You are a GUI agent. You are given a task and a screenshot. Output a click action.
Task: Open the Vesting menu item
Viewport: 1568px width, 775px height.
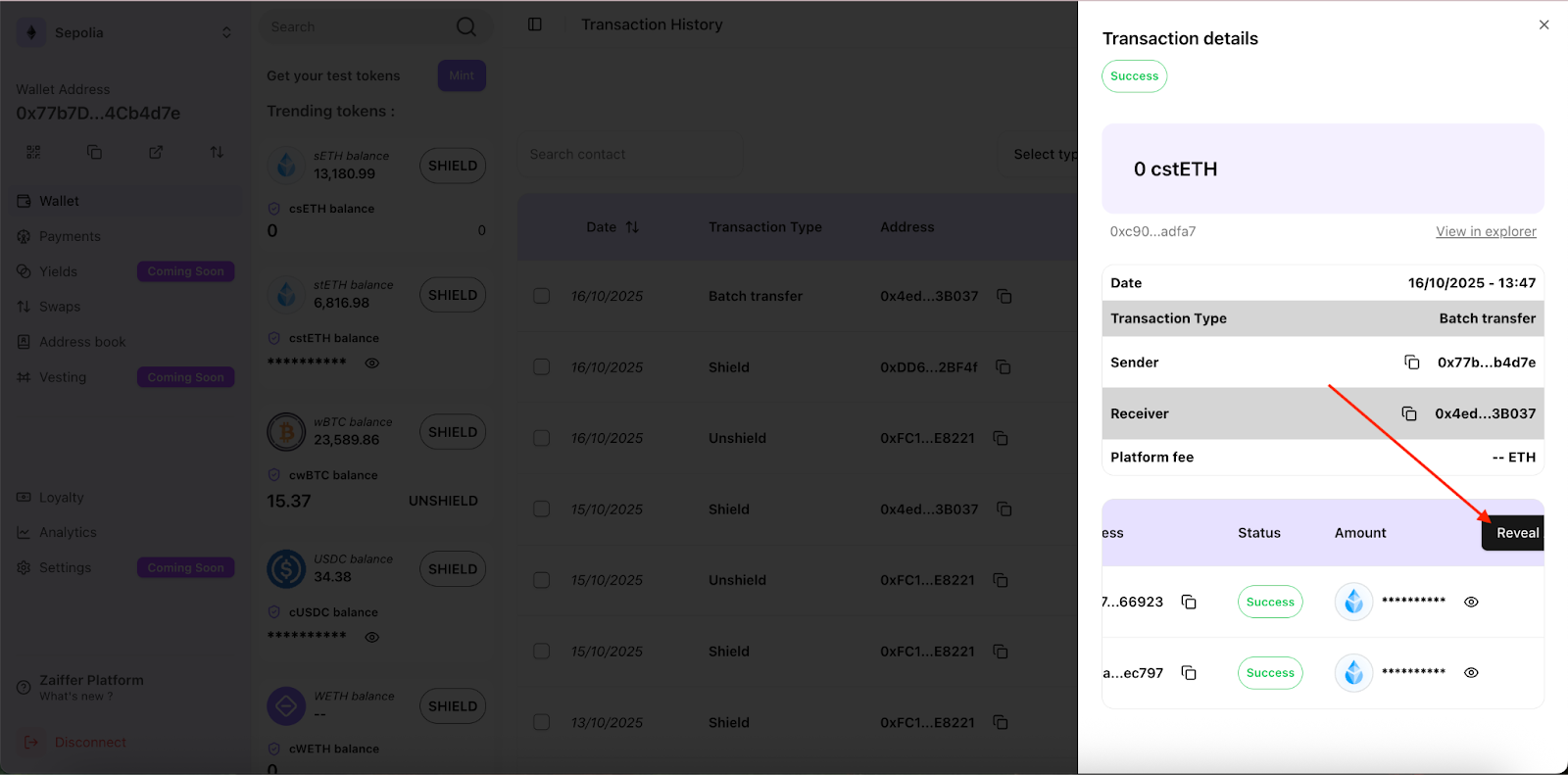point(125,377)
